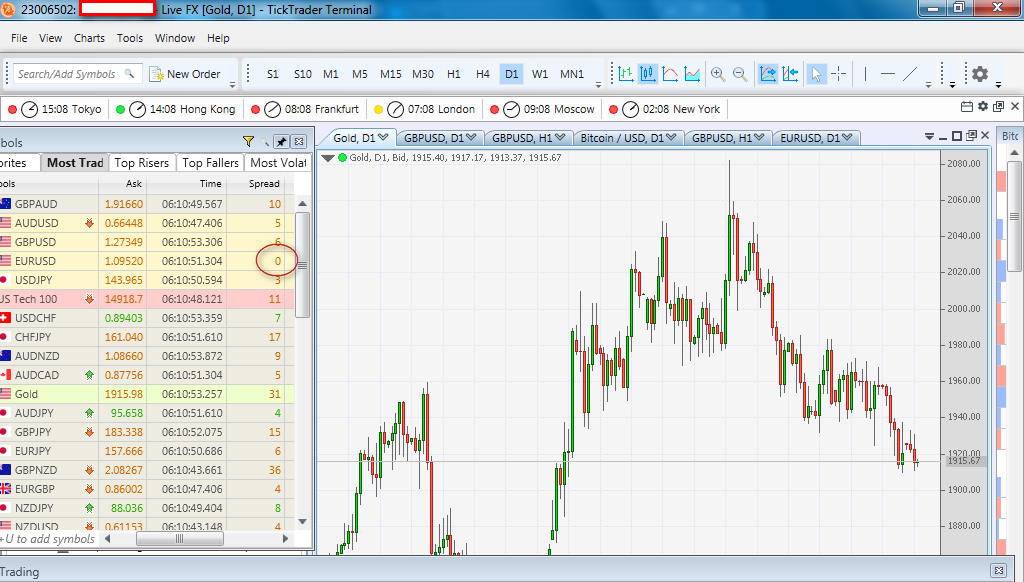Viewport: 1024px width, 582px height.
Task: Switch chart to bar (OHLC) style
Action: pos(626,74)
